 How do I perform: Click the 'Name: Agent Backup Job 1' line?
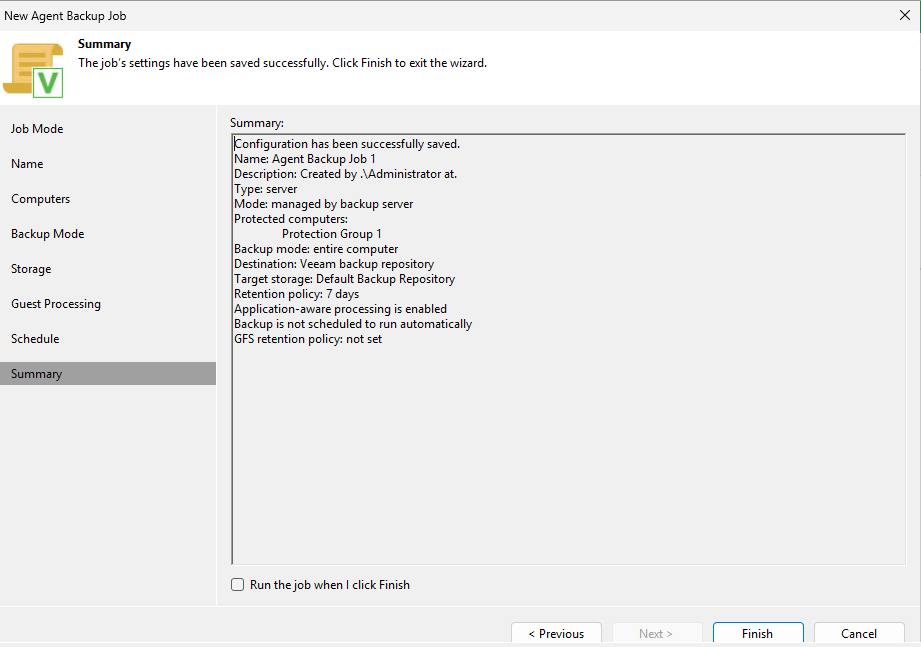[305, 159]
